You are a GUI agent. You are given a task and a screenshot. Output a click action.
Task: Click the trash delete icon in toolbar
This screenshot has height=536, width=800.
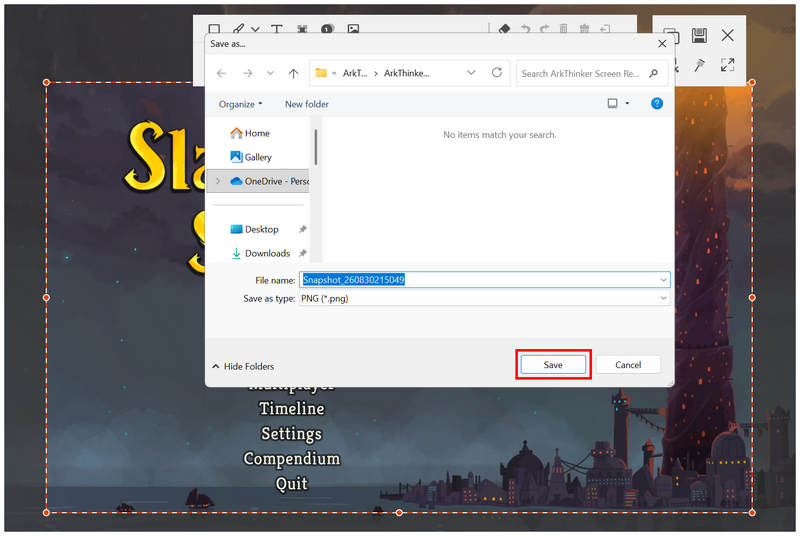563,29
